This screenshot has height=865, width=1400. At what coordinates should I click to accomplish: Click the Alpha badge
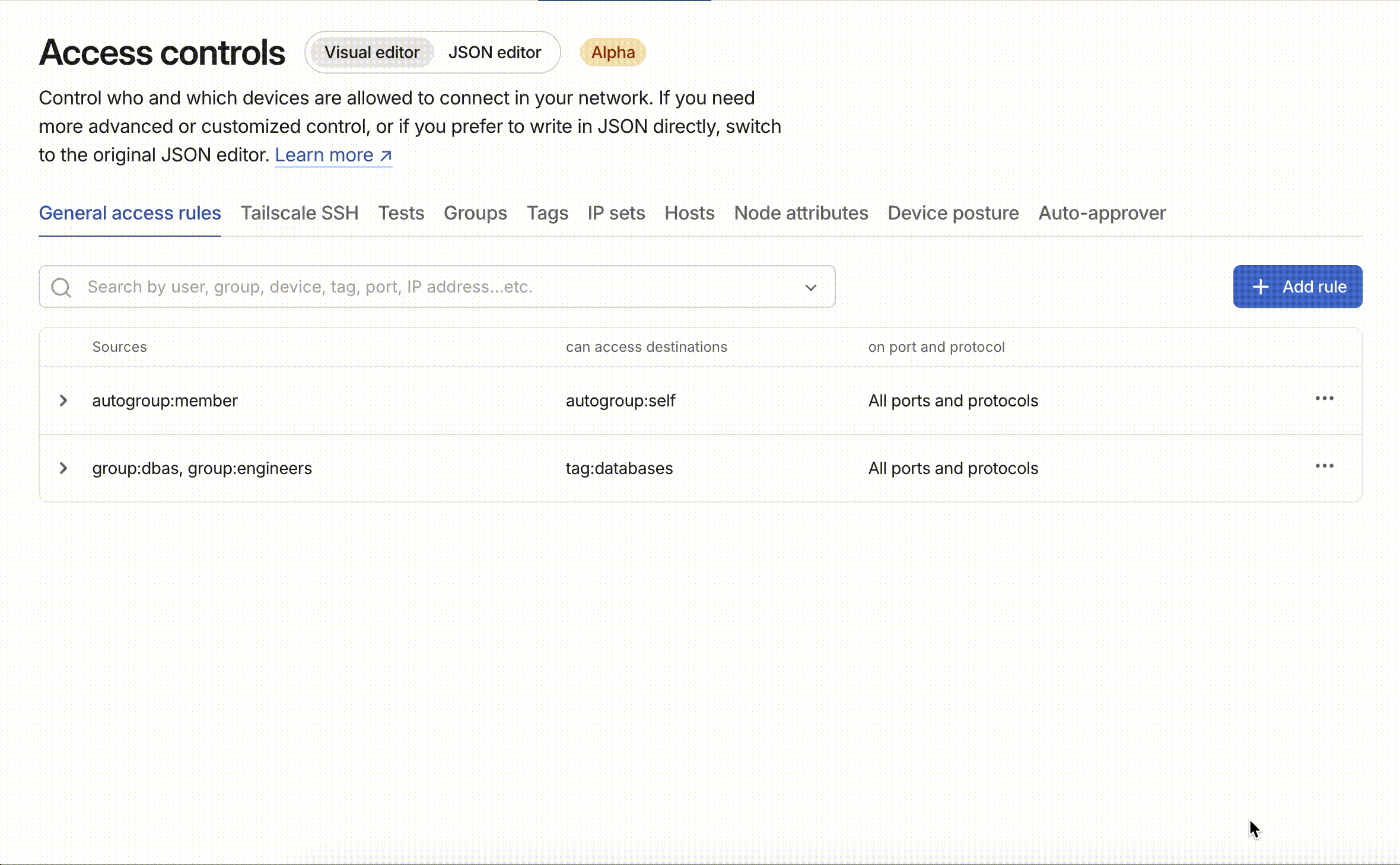tap(613, 52)
